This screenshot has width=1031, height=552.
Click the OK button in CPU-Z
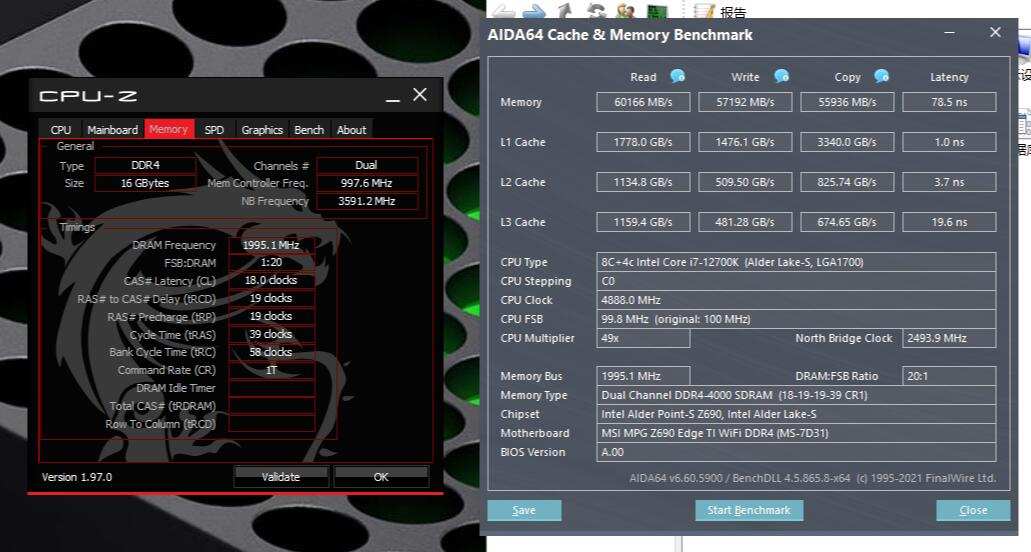click(381, 477)
